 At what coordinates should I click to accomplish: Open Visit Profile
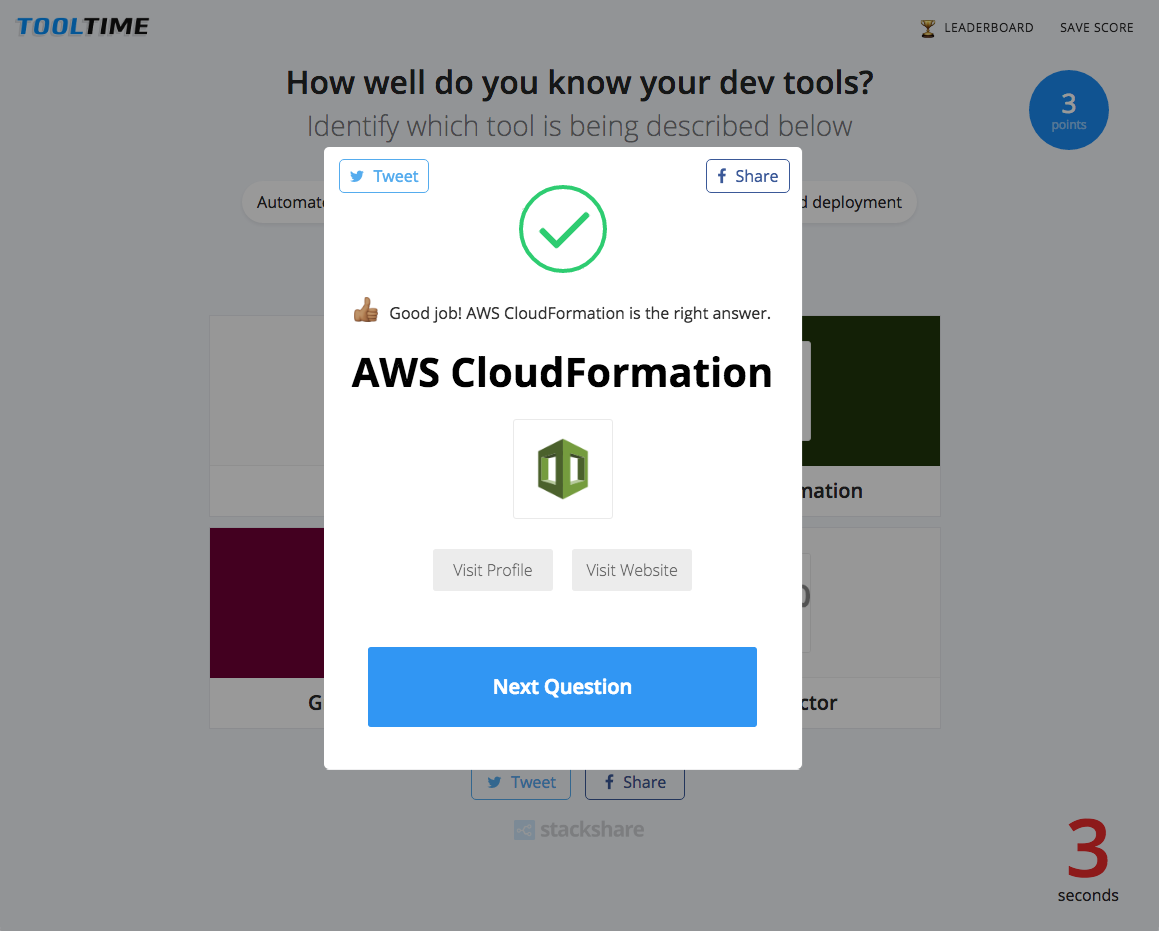point(492,570)
